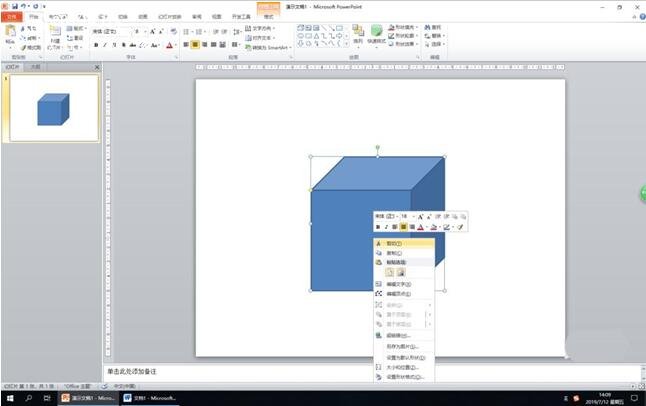This screenshot has width=646, height=406.
Task: Toggle align text left in the ribbon
Action: [186, 45]
